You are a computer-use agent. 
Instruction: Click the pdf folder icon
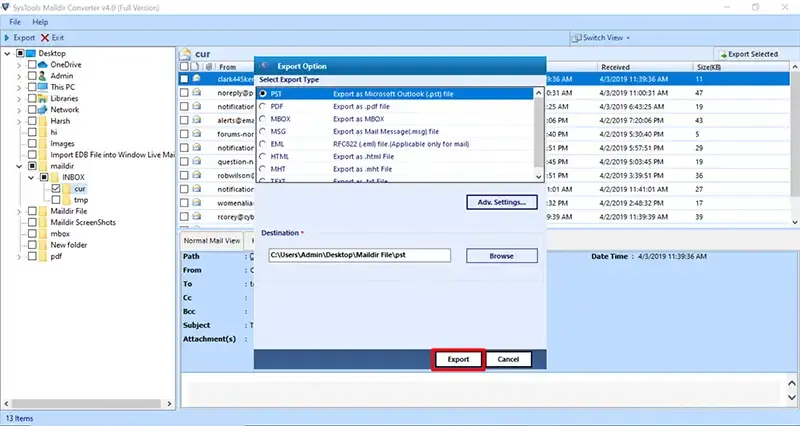tap(42, 256)
